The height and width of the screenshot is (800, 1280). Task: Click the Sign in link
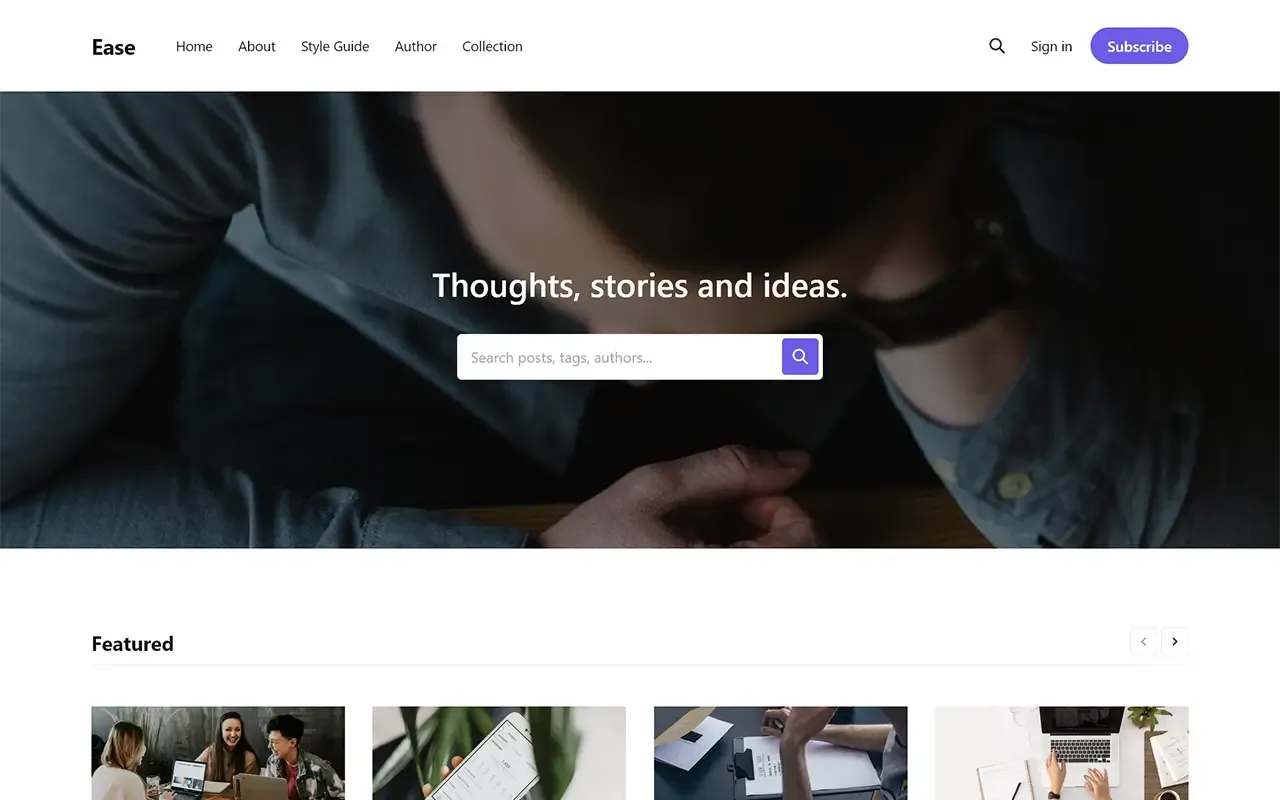click(x=1051, y=46)
